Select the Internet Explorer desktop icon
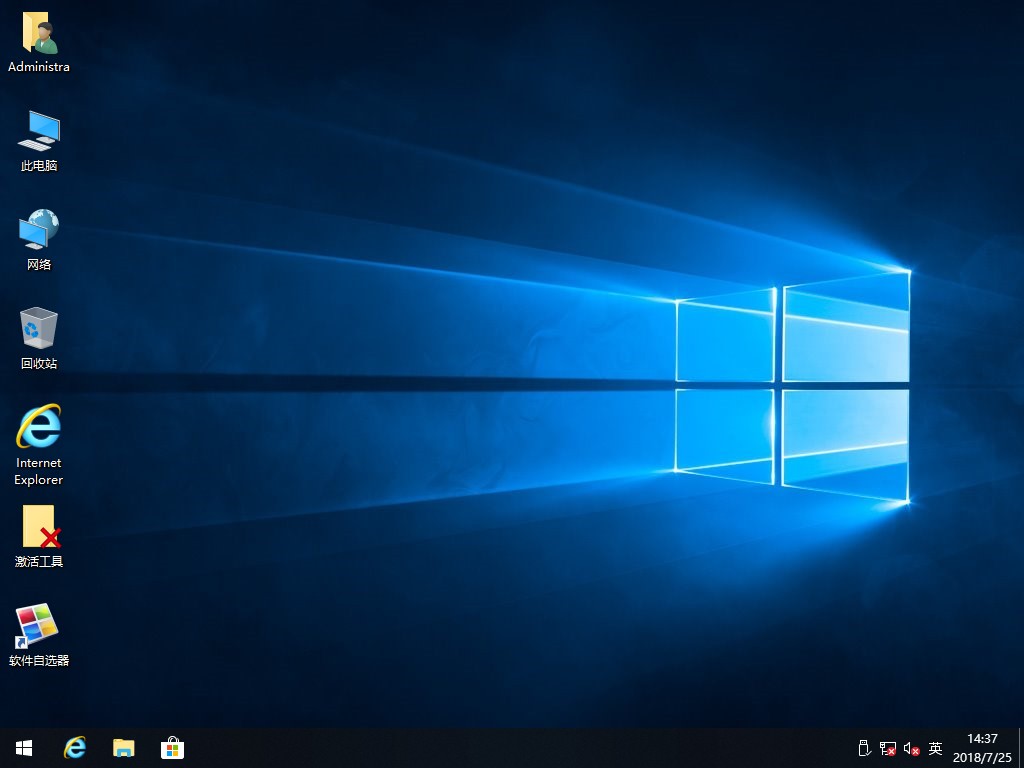Screen dimensions: 1024x768 click(x=39, y=445)
